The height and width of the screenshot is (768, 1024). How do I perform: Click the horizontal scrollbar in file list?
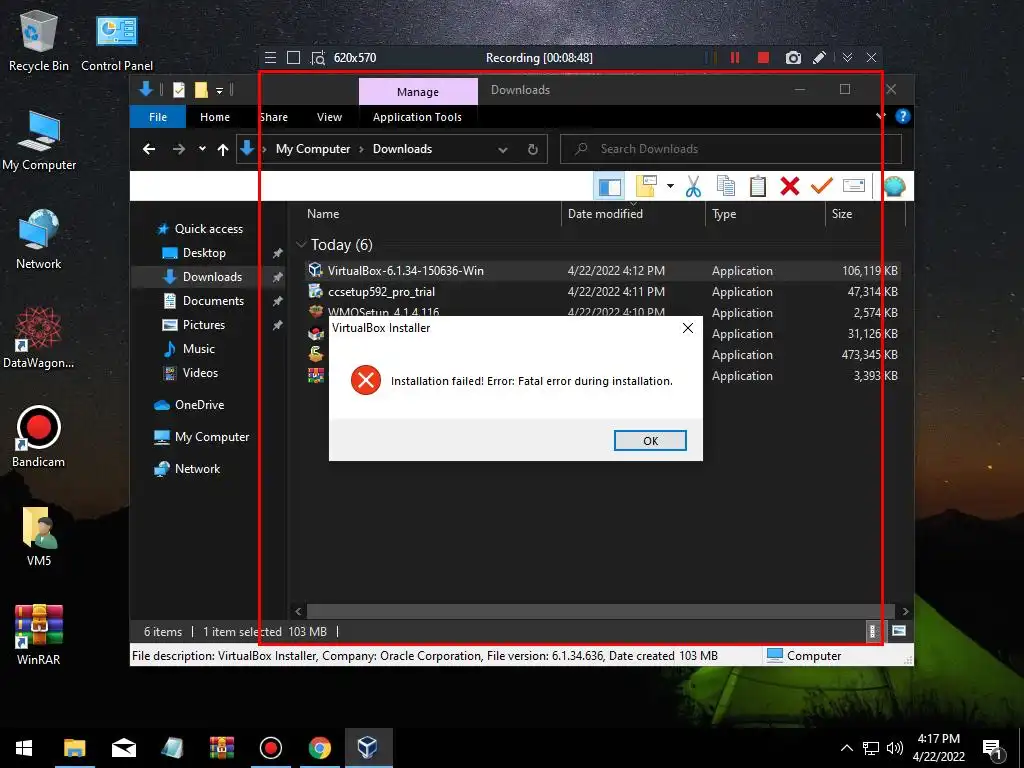click(600, 611)
